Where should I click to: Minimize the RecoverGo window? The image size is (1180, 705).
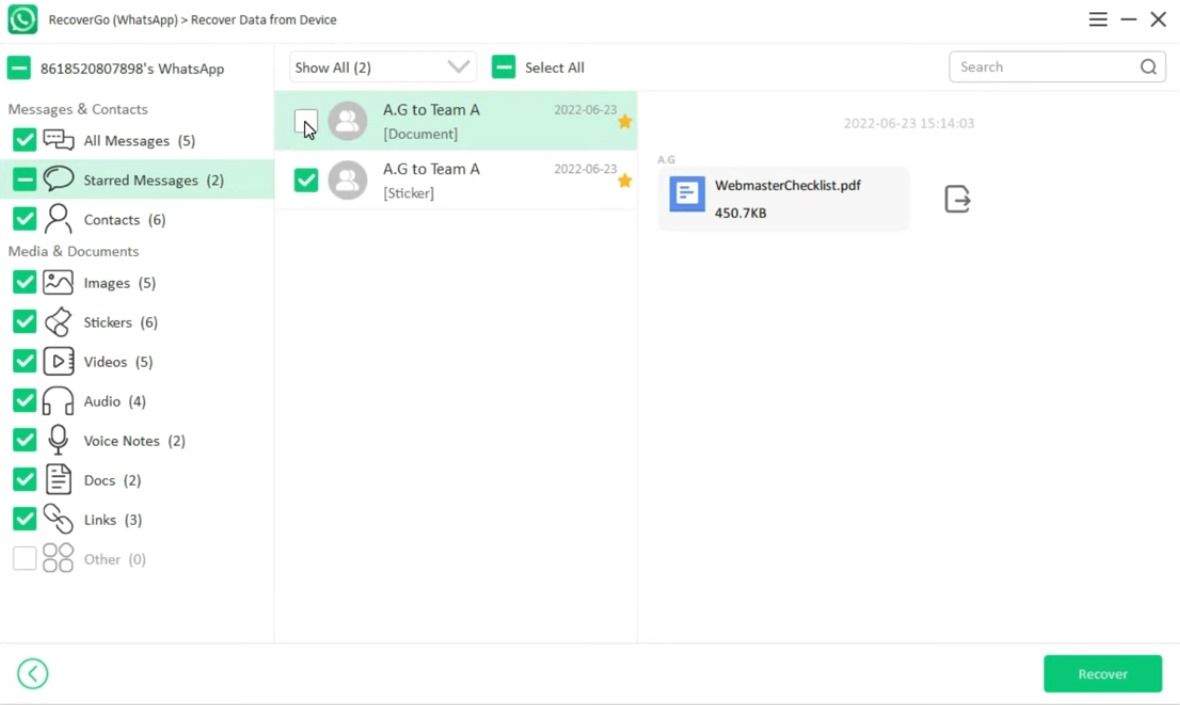click(1128, 20)
